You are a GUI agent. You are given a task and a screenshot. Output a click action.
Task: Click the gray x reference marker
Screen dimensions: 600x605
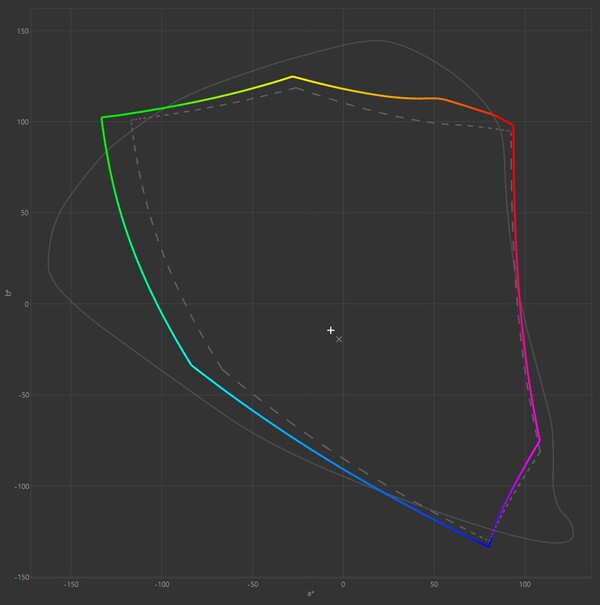[339, 339]
